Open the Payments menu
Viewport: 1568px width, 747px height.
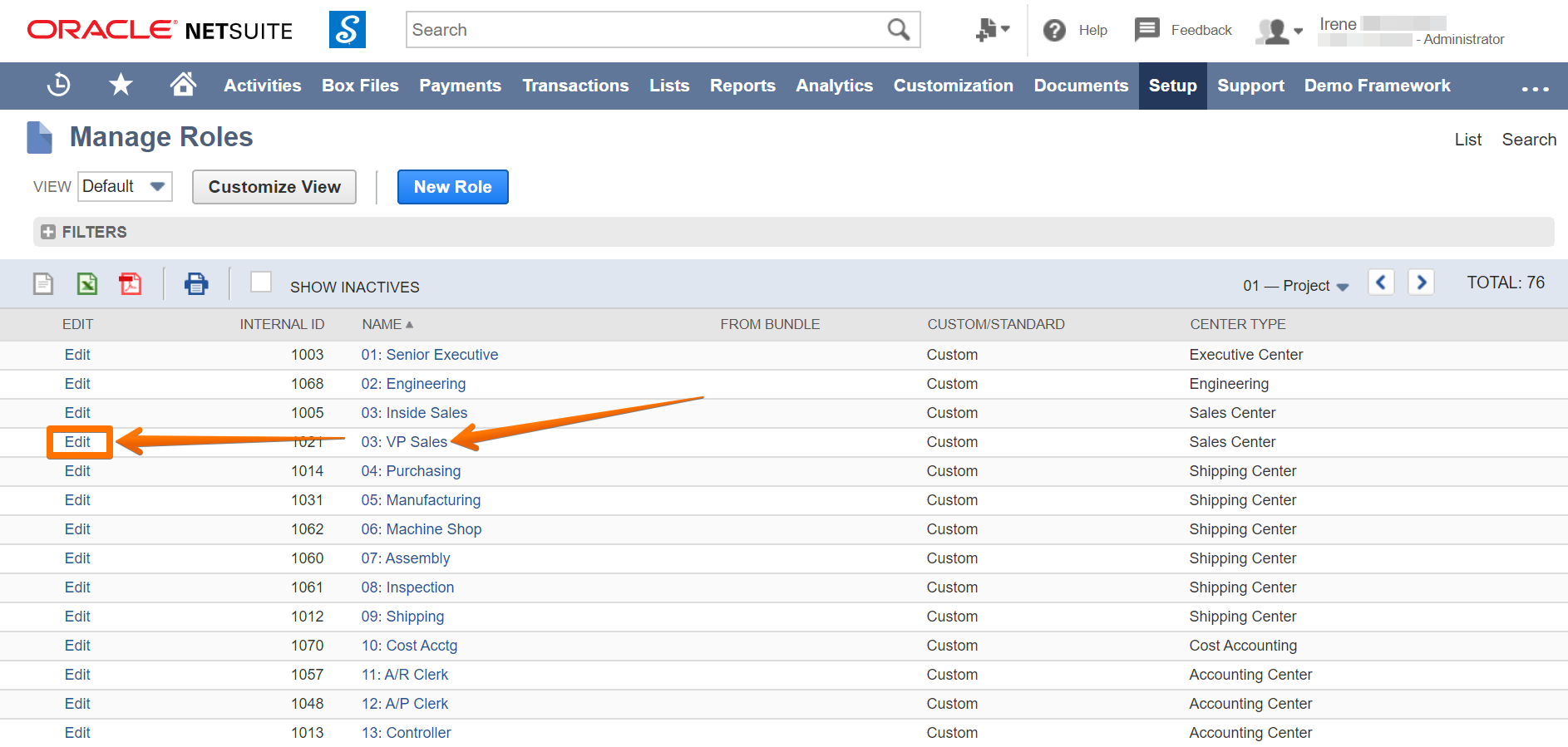click(x=460, y=86)
